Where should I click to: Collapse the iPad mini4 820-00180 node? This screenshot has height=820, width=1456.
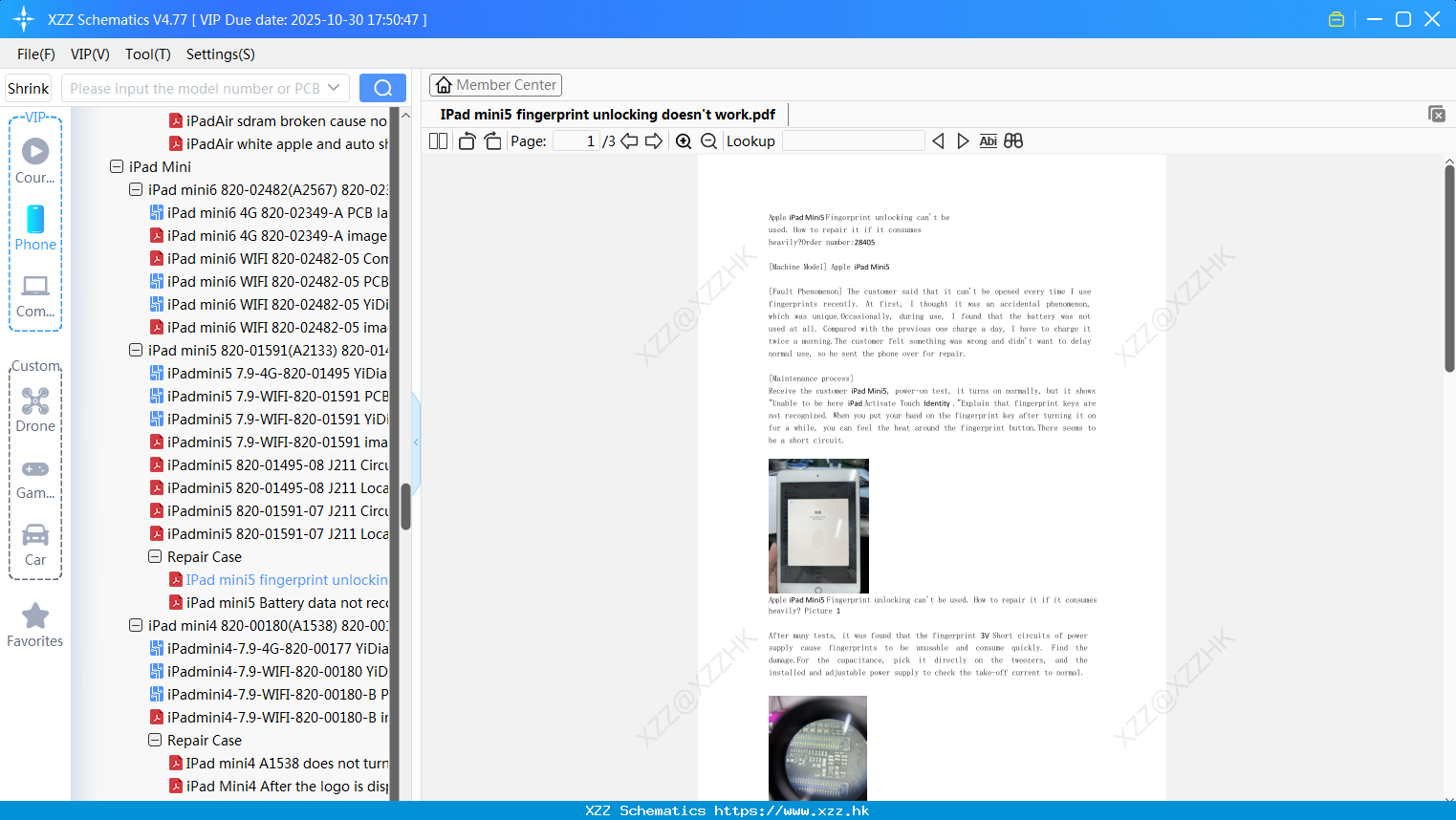pos(136,625)
